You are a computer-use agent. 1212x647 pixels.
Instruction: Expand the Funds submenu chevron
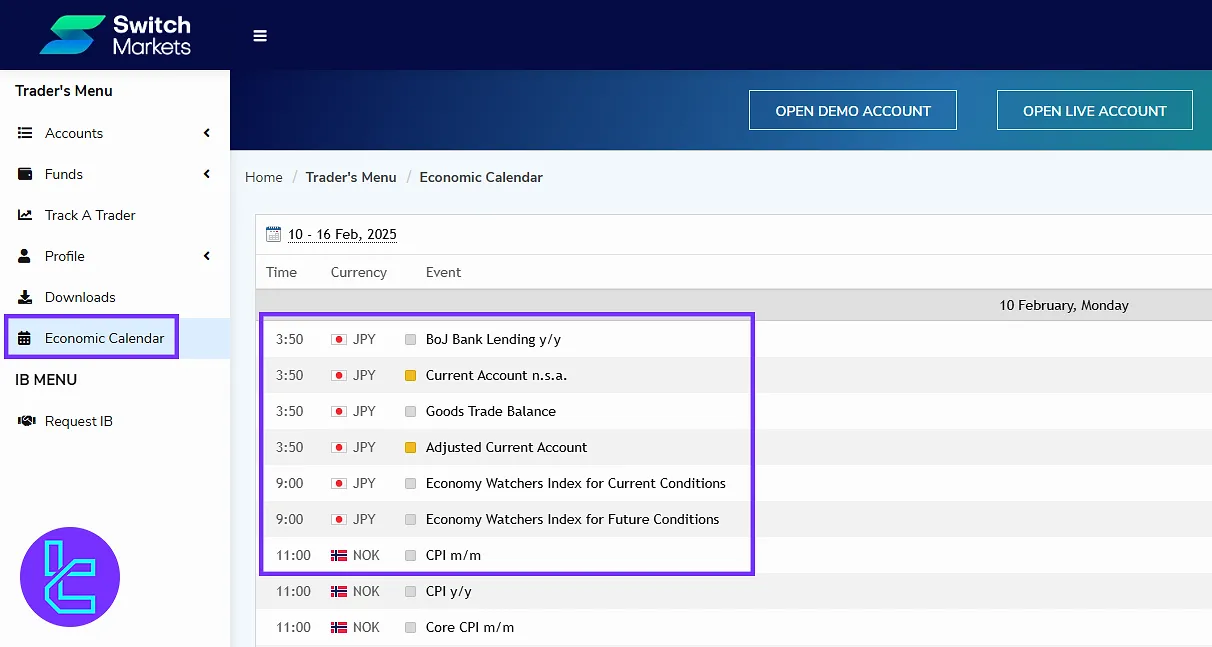tap(207, 174)
